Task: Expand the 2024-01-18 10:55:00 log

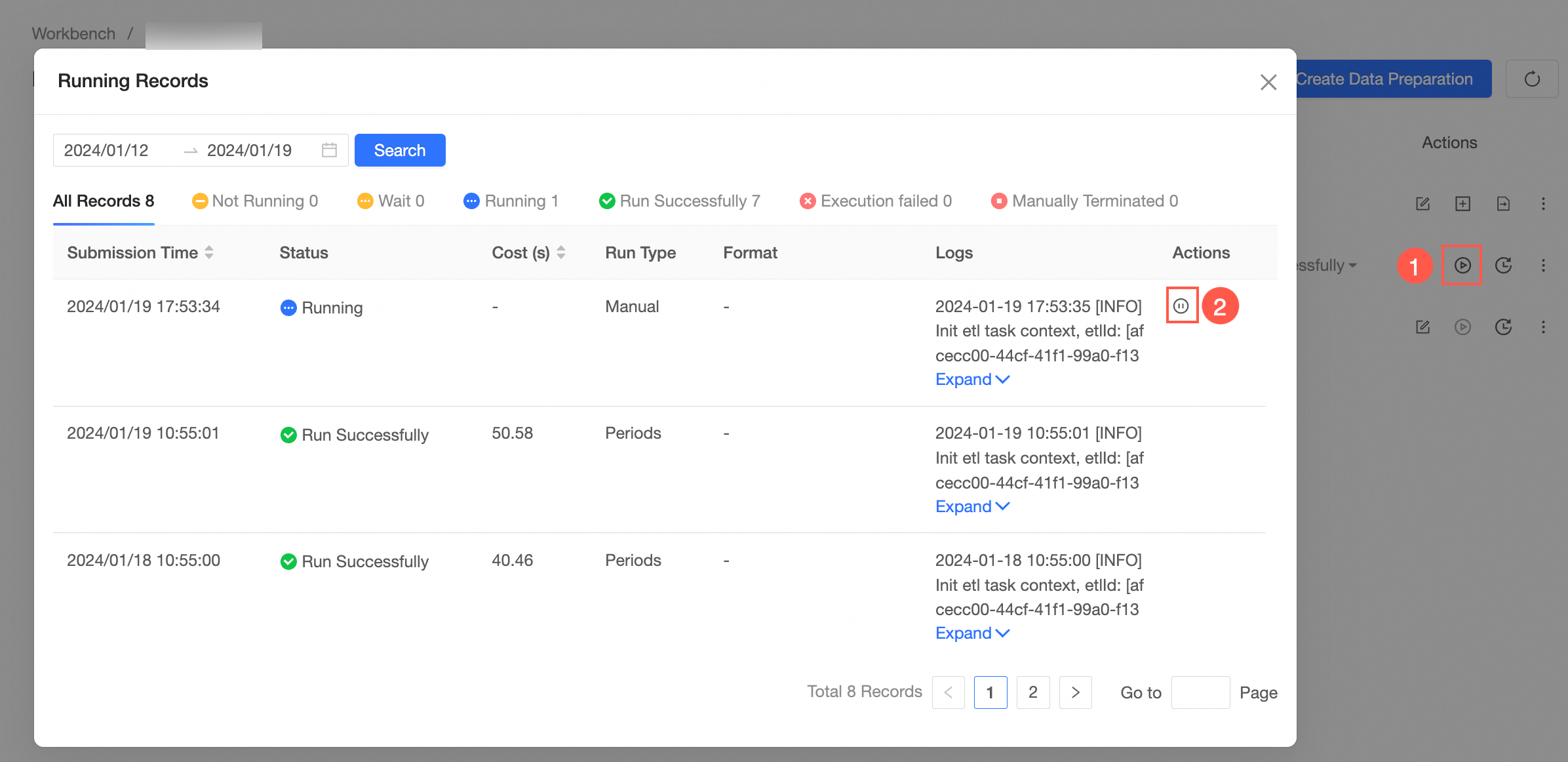Action: pos(971,633)
